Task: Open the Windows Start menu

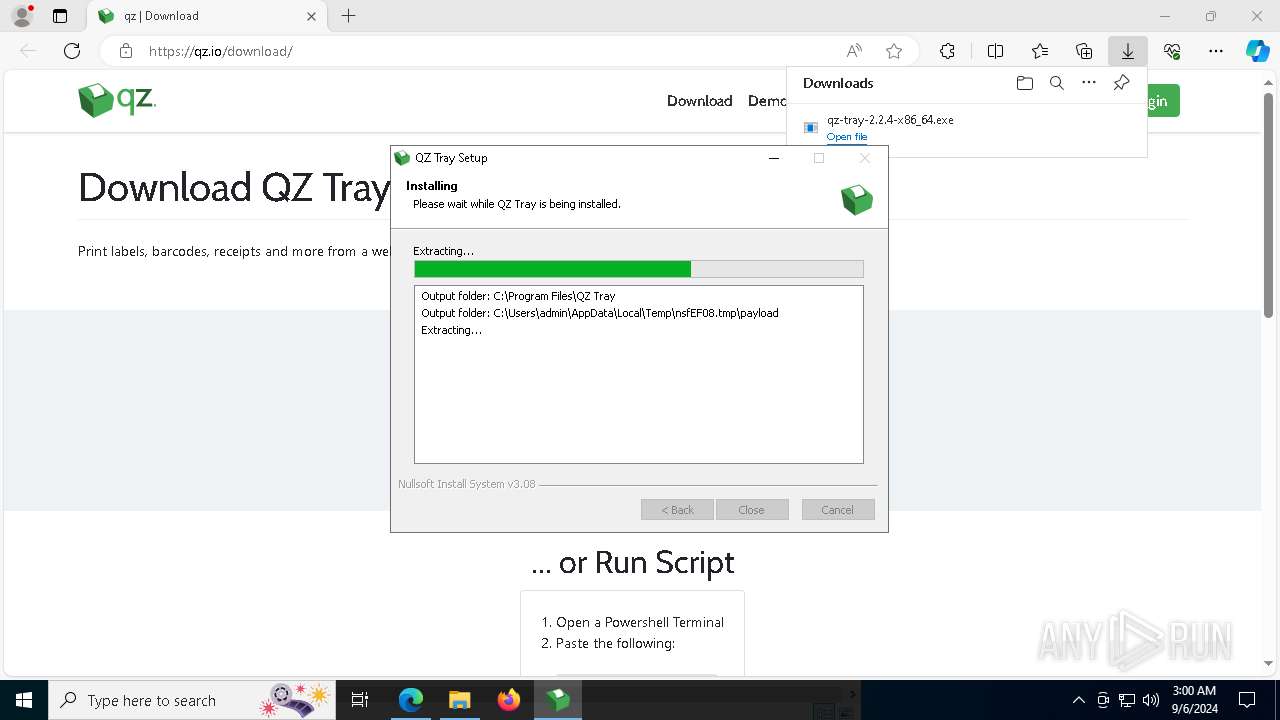Action: (x=24, y=700)
